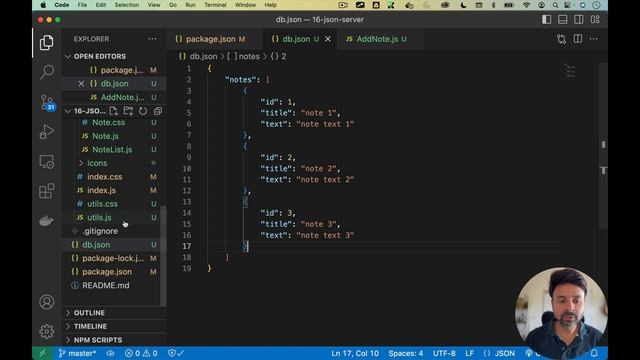
Task: Open editor more actions ellipsis menu
Action: click(x=594, y=39)
